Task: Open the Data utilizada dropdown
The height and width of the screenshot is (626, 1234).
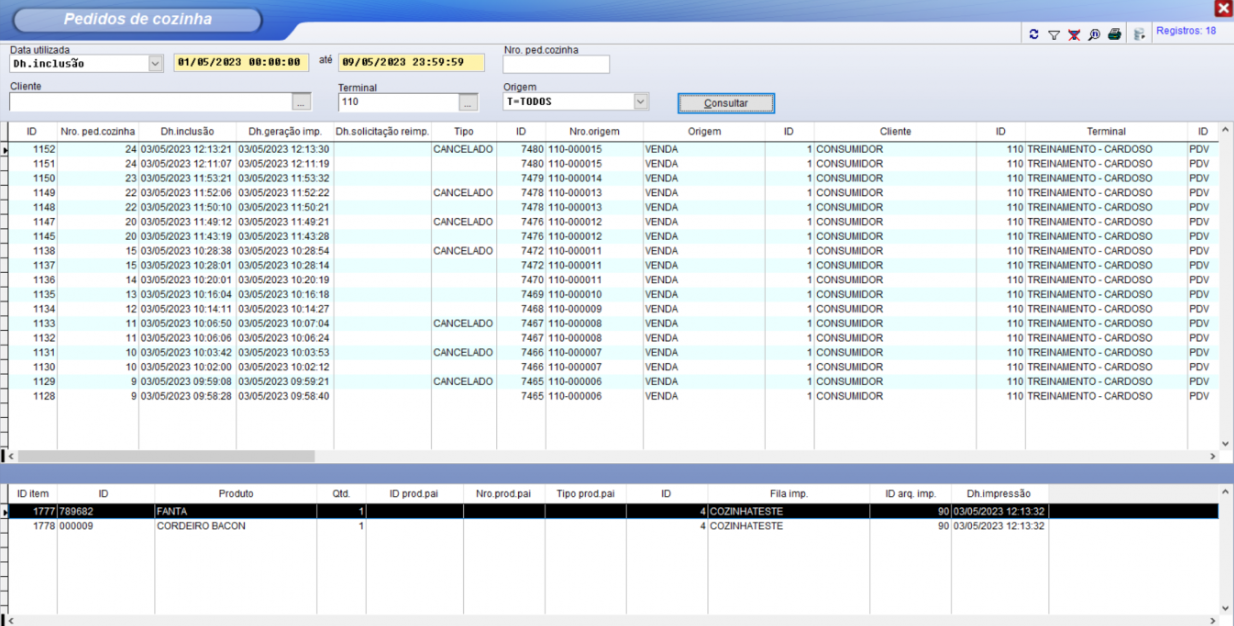Action: (155, 63)
